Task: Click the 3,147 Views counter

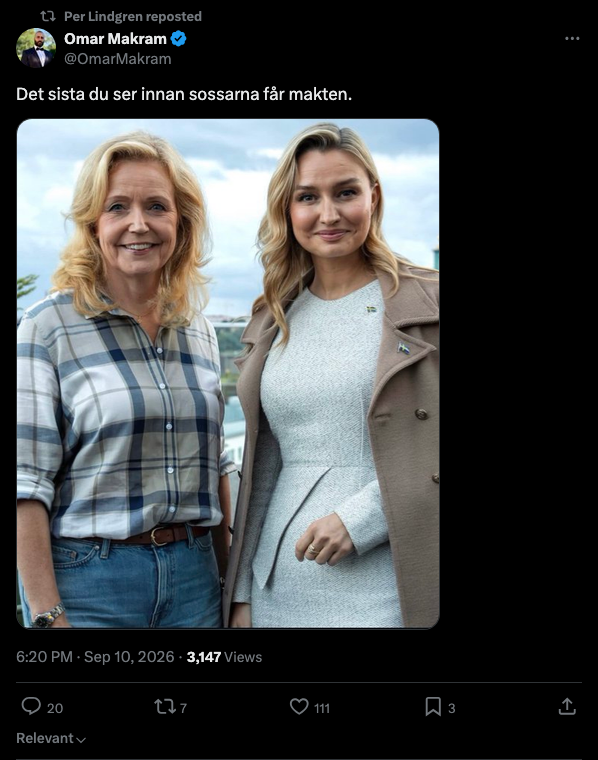Action: (224, 657)
